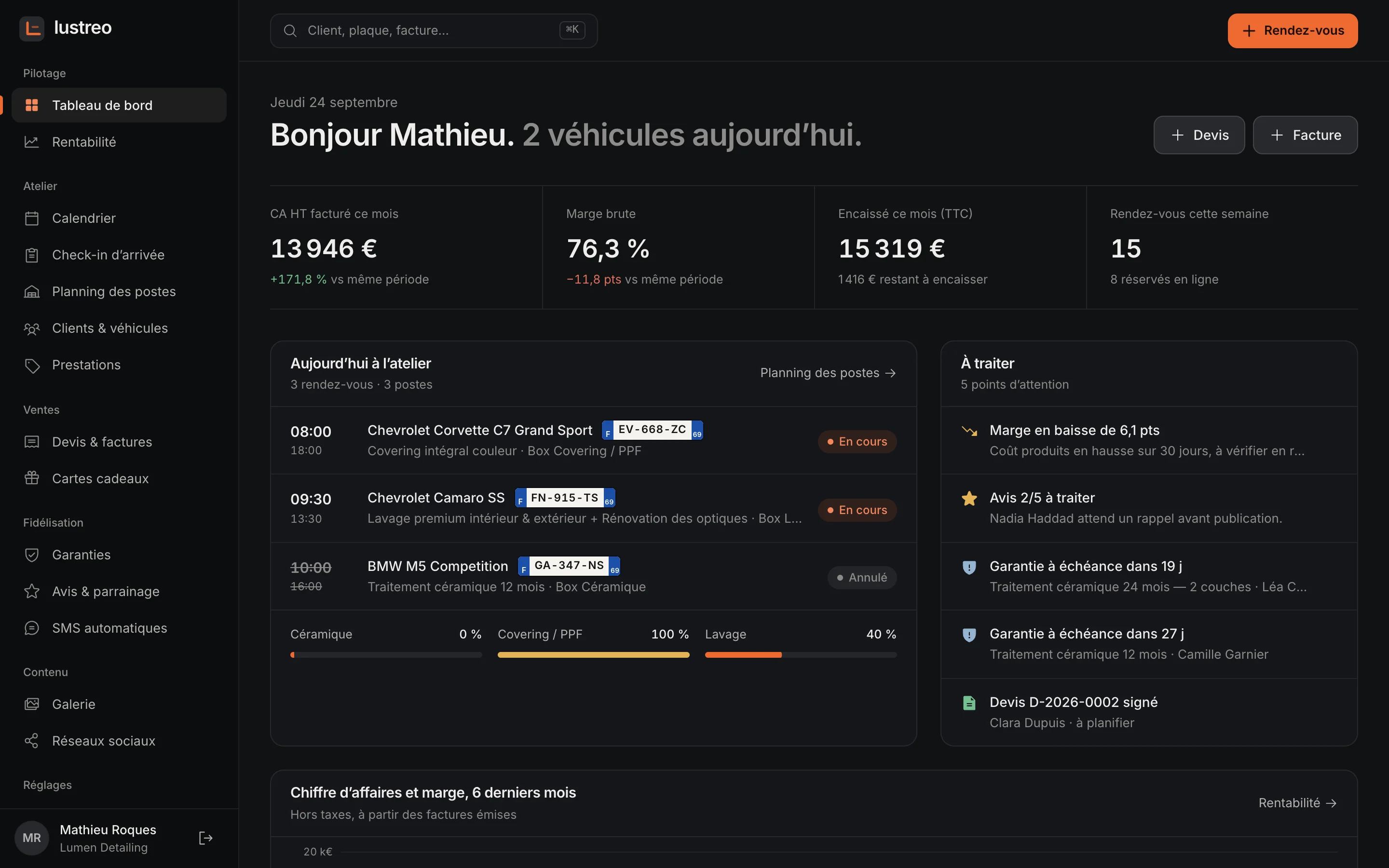Go to Devis & factures menu item
The image size is (1389, 868).
pos(119,442)
